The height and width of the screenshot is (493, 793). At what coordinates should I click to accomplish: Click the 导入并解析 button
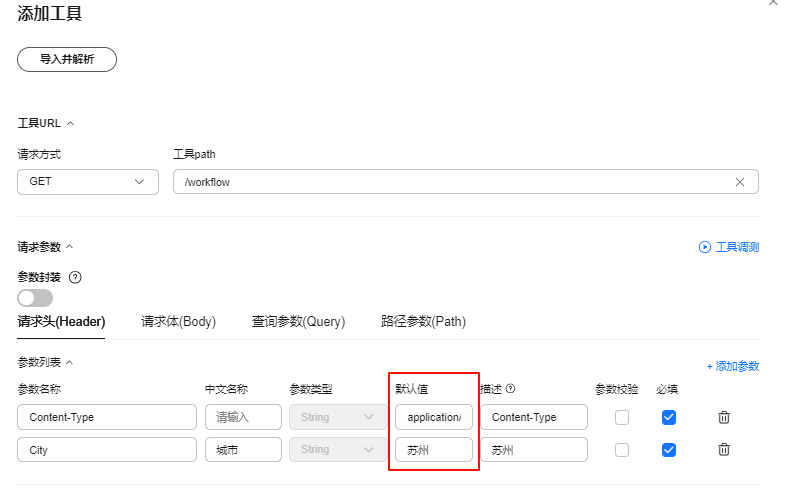point(67,60)
